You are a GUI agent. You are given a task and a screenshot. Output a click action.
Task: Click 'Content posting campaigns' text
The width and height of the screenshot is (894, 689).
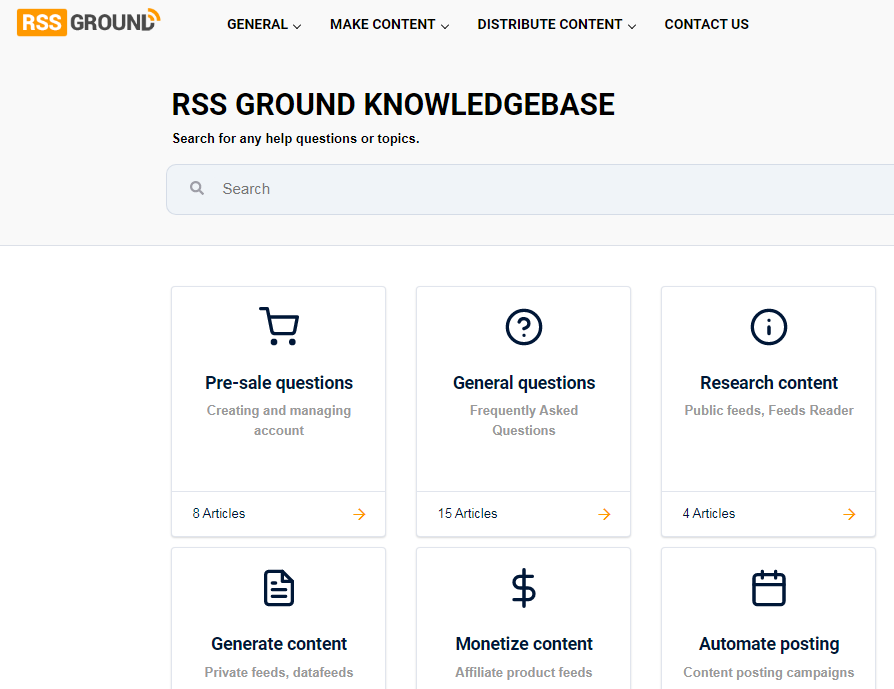[x=769, y=672]
